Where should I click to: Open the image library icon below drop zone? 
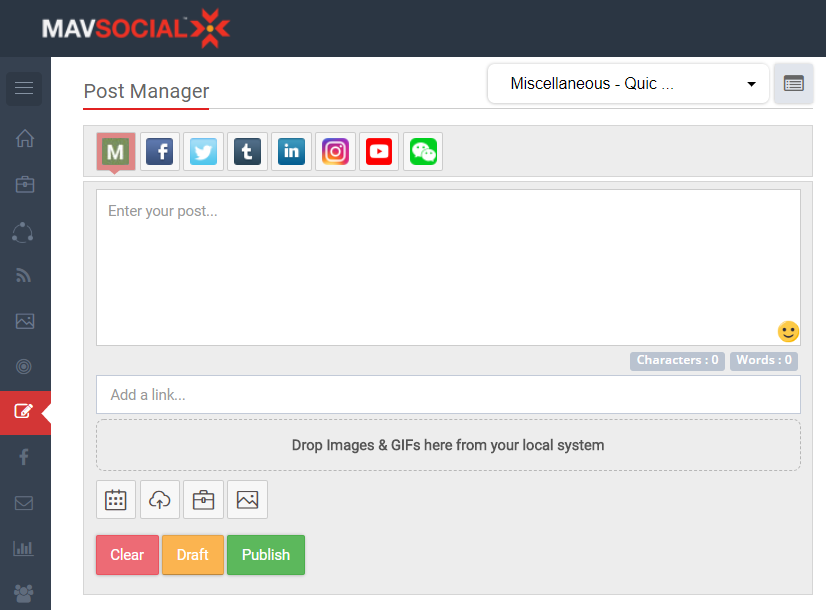coord(248,500)
